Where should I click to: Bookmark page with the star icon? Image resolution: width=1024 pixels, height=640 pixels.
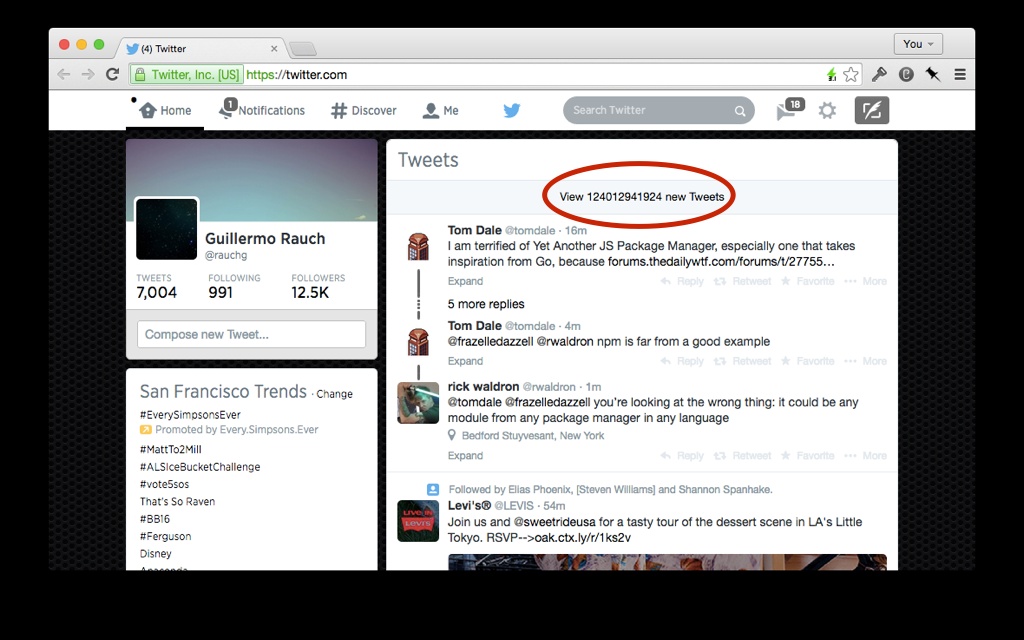(x=851, y=75)
